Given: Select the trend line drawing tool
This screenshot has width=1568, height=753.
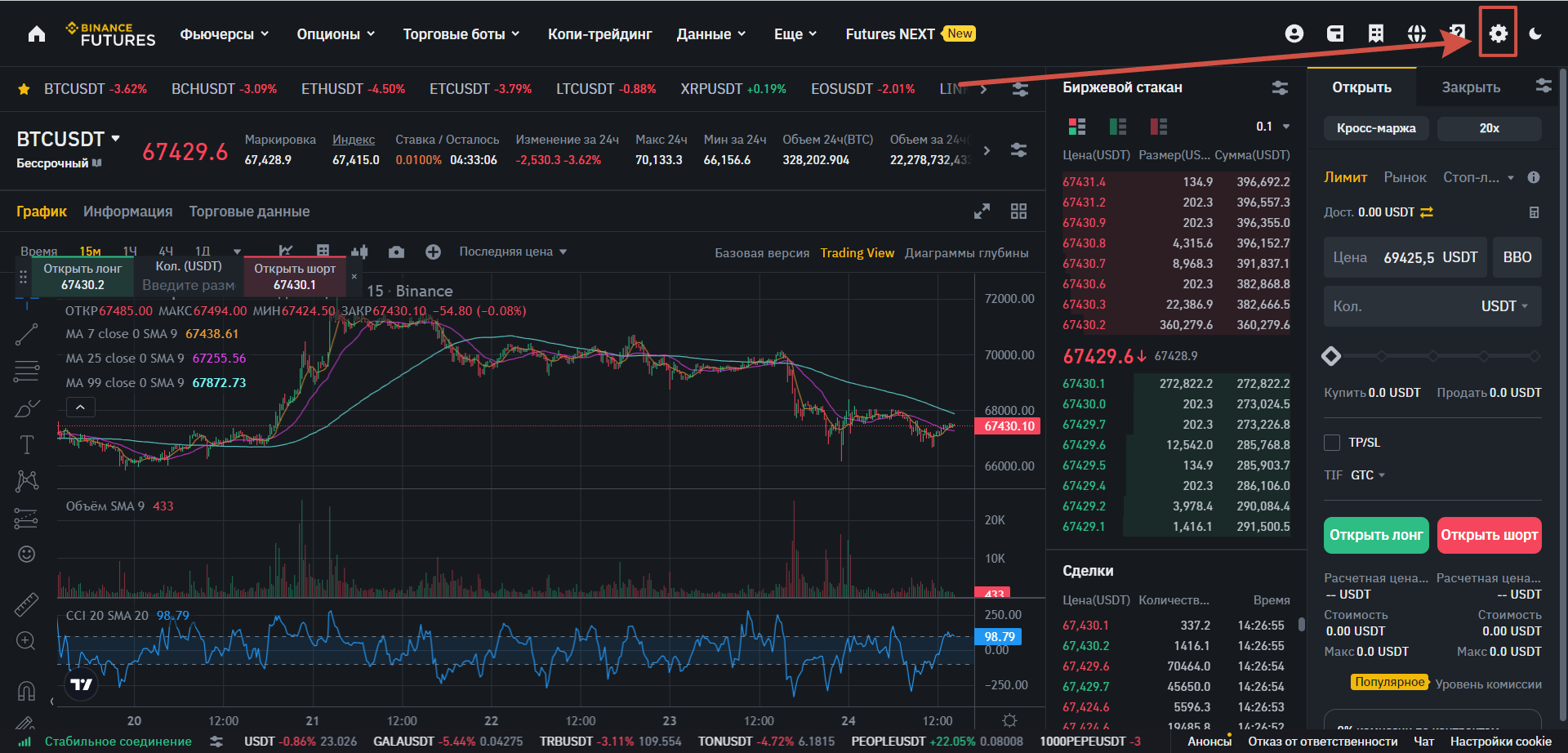Looking at the screenshot, I should coord(27,334).
